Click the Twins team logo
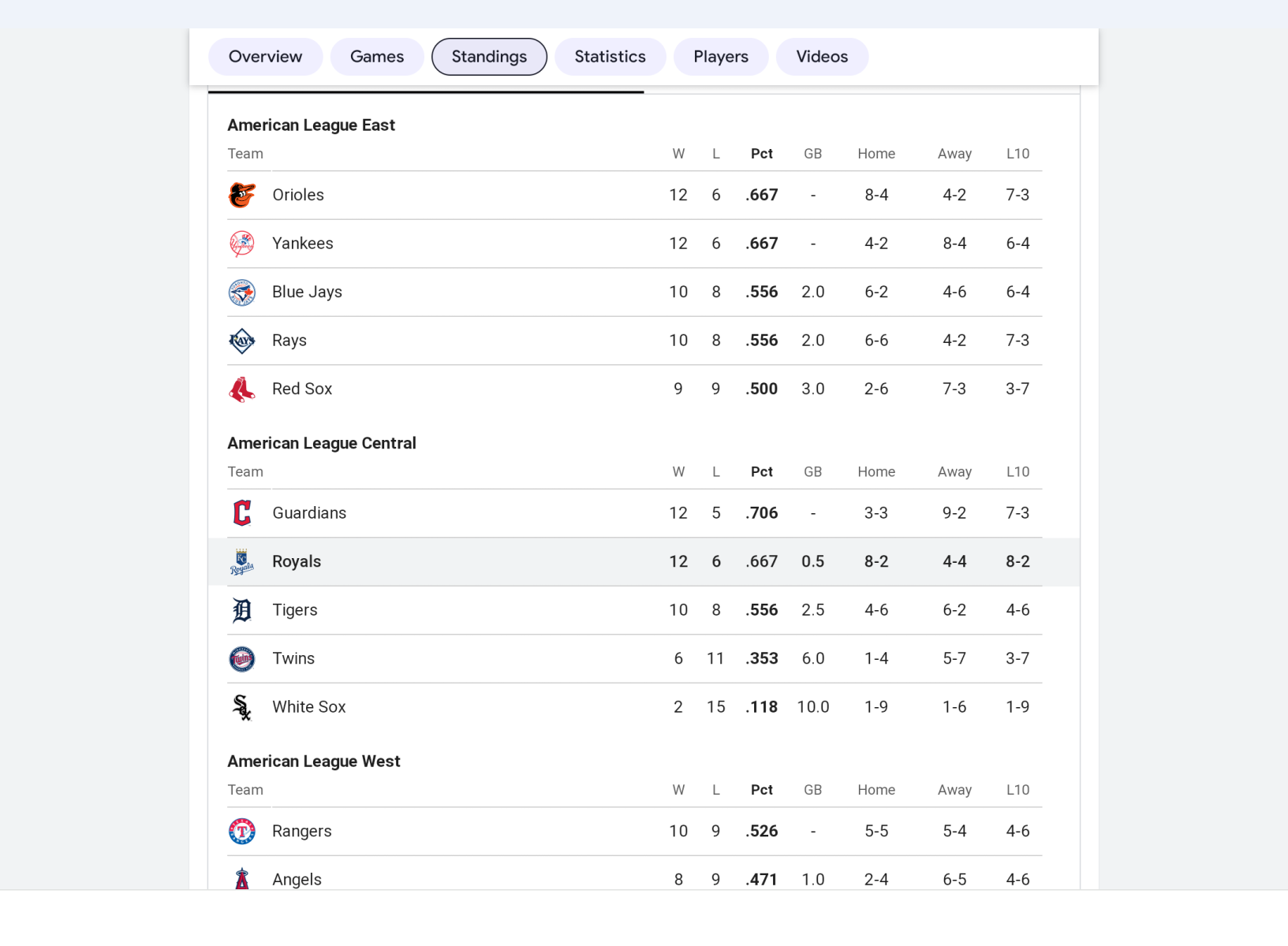Image resolution: width=1288 pixels, height=946 pixels. 242,659
